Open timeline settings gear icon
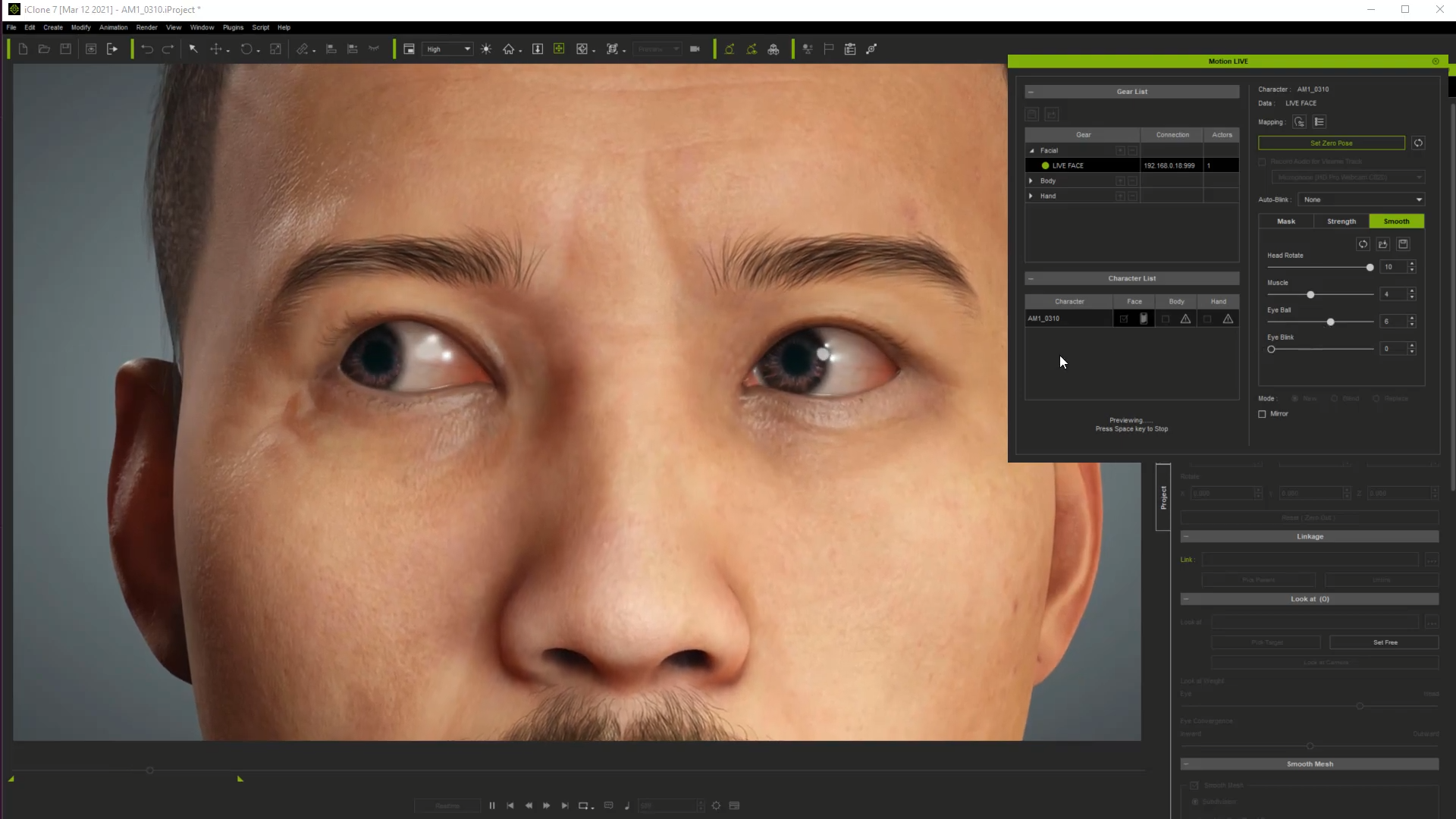1456x819 pixels. tap(716, 805)
